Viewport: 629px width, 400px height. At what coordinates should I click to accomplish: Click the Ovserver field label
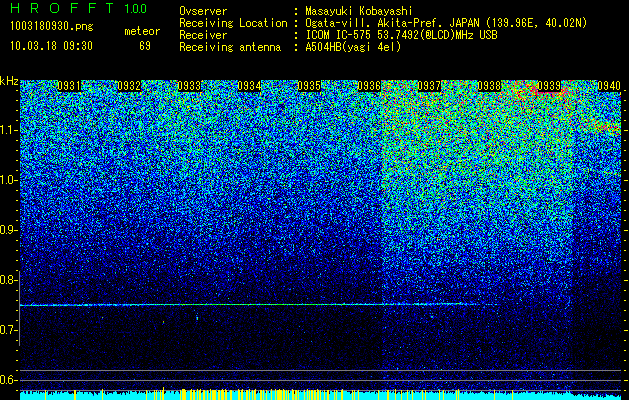pyautogui.click(x=203, y=12)
